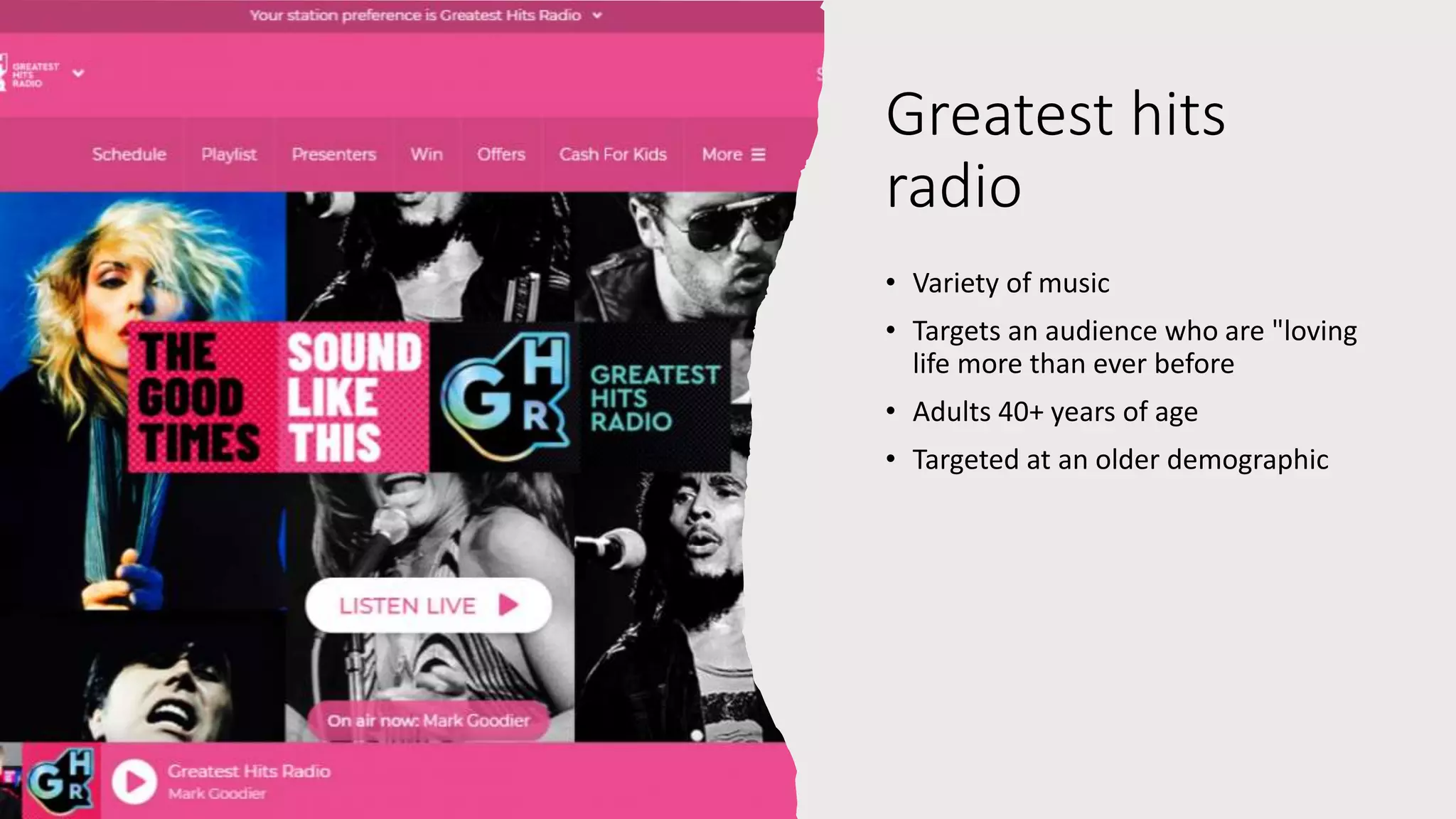Click the play triangle on Listen Live
This screenshot has height=819, width=1456.
(x=508, y=605)
